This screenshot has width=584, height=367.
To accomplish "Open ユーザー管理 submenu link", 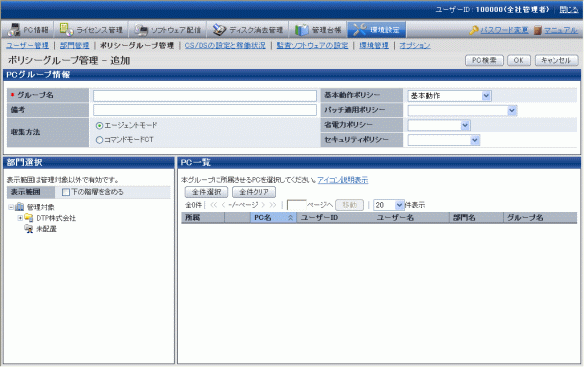I will point(28,45).
